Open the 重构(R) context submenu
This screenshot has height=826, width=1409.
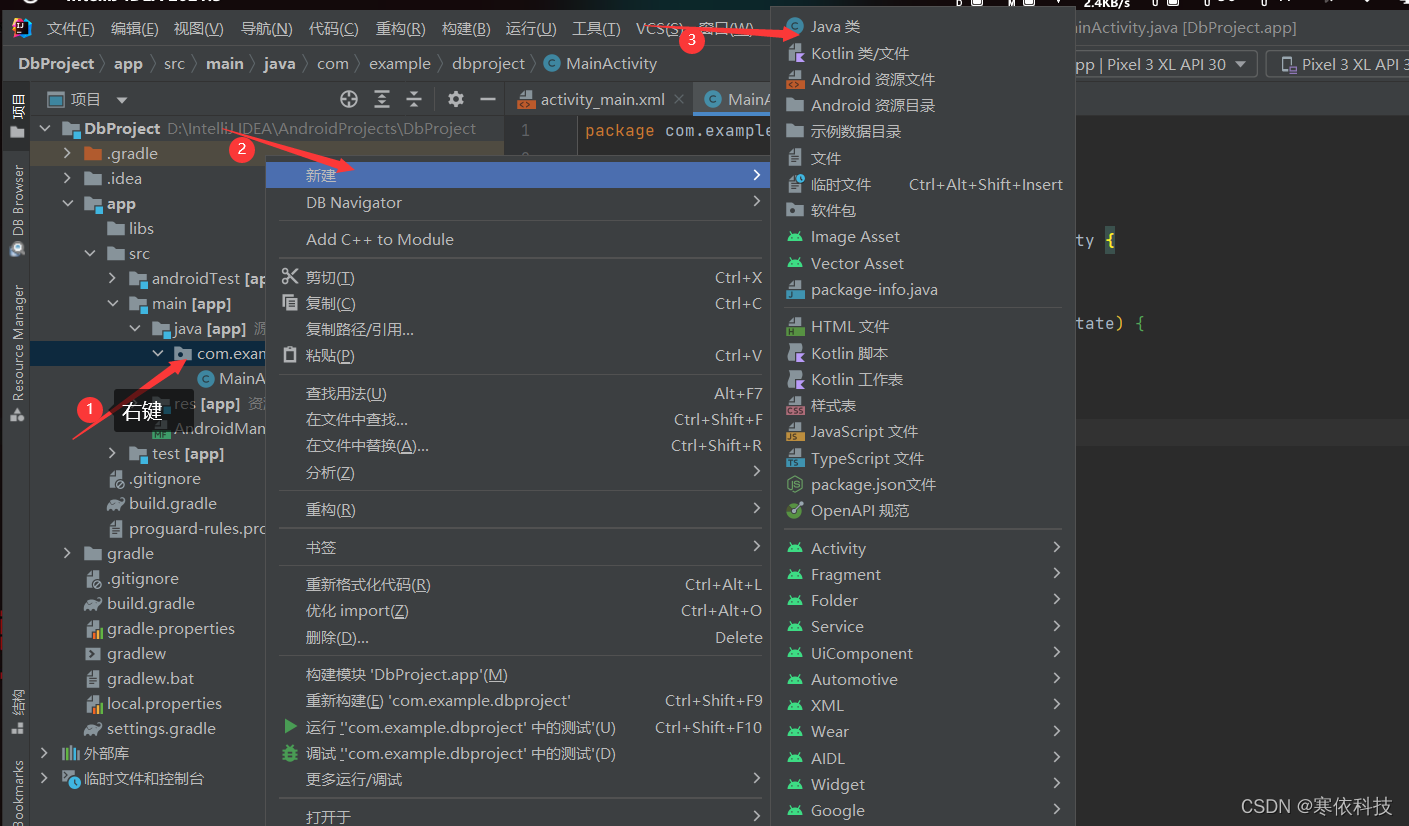tap(520, 509)
